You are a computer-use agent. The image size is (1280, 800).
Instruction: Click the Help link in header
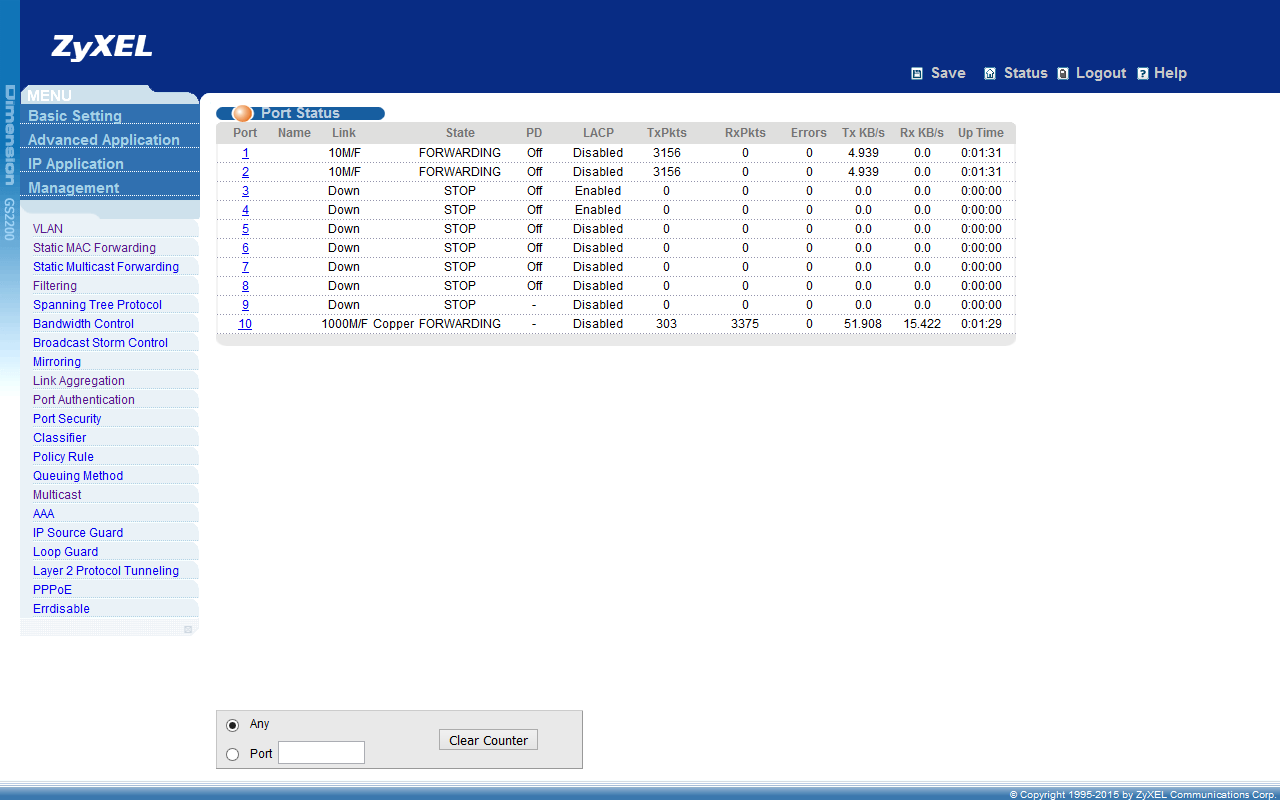pyautogui.click(x=1170, y=73)
